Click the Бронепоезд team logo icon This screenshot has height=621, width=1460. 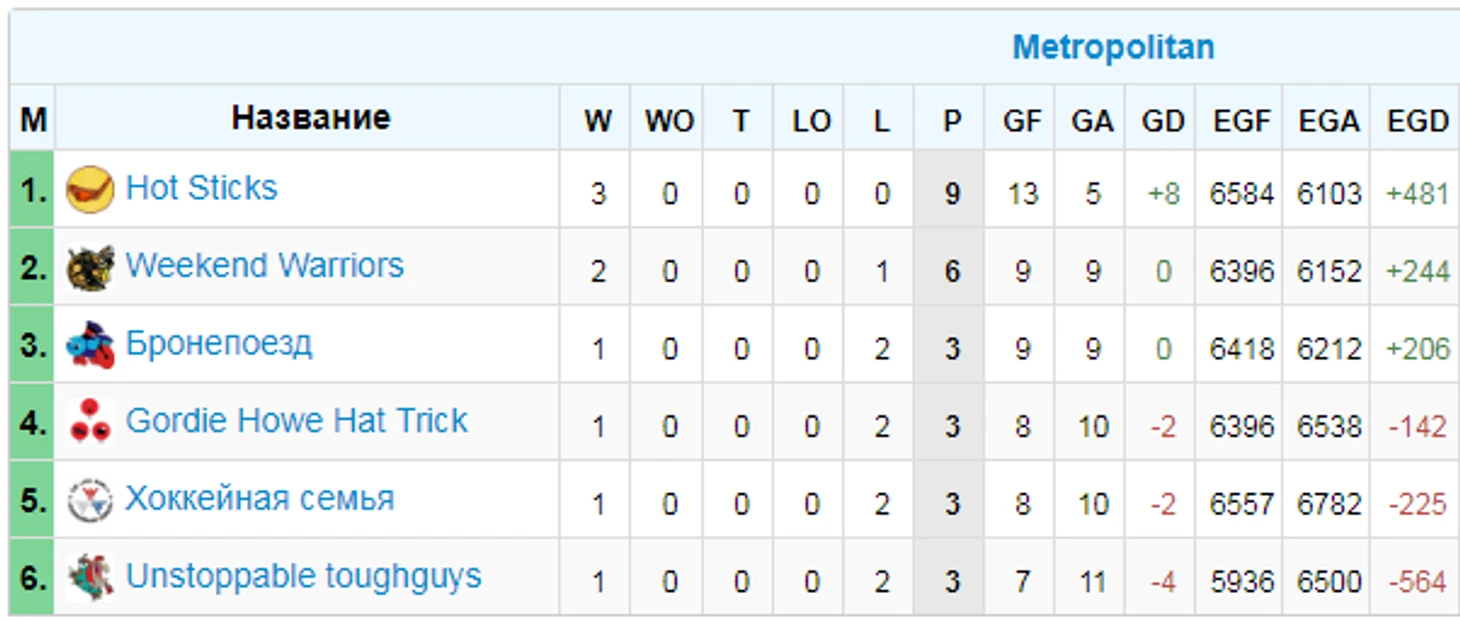tap(90, 345)
